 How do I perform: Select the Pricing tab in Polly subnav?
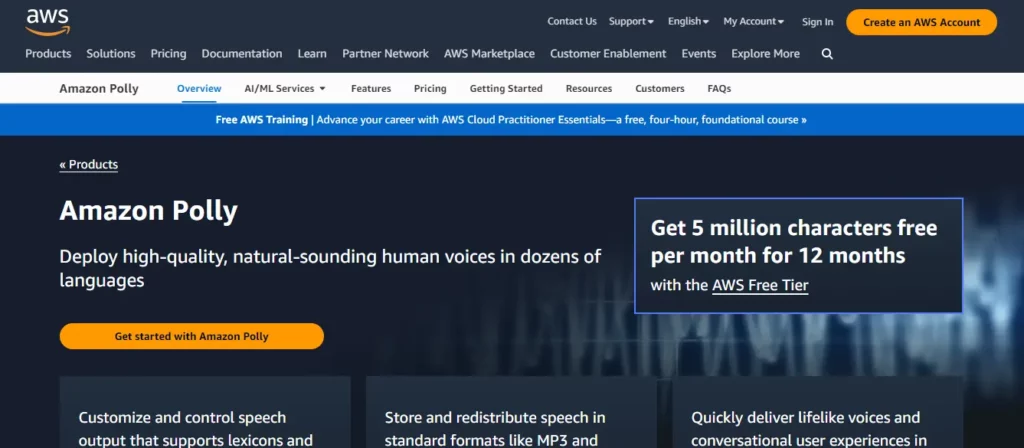point(430,88)
